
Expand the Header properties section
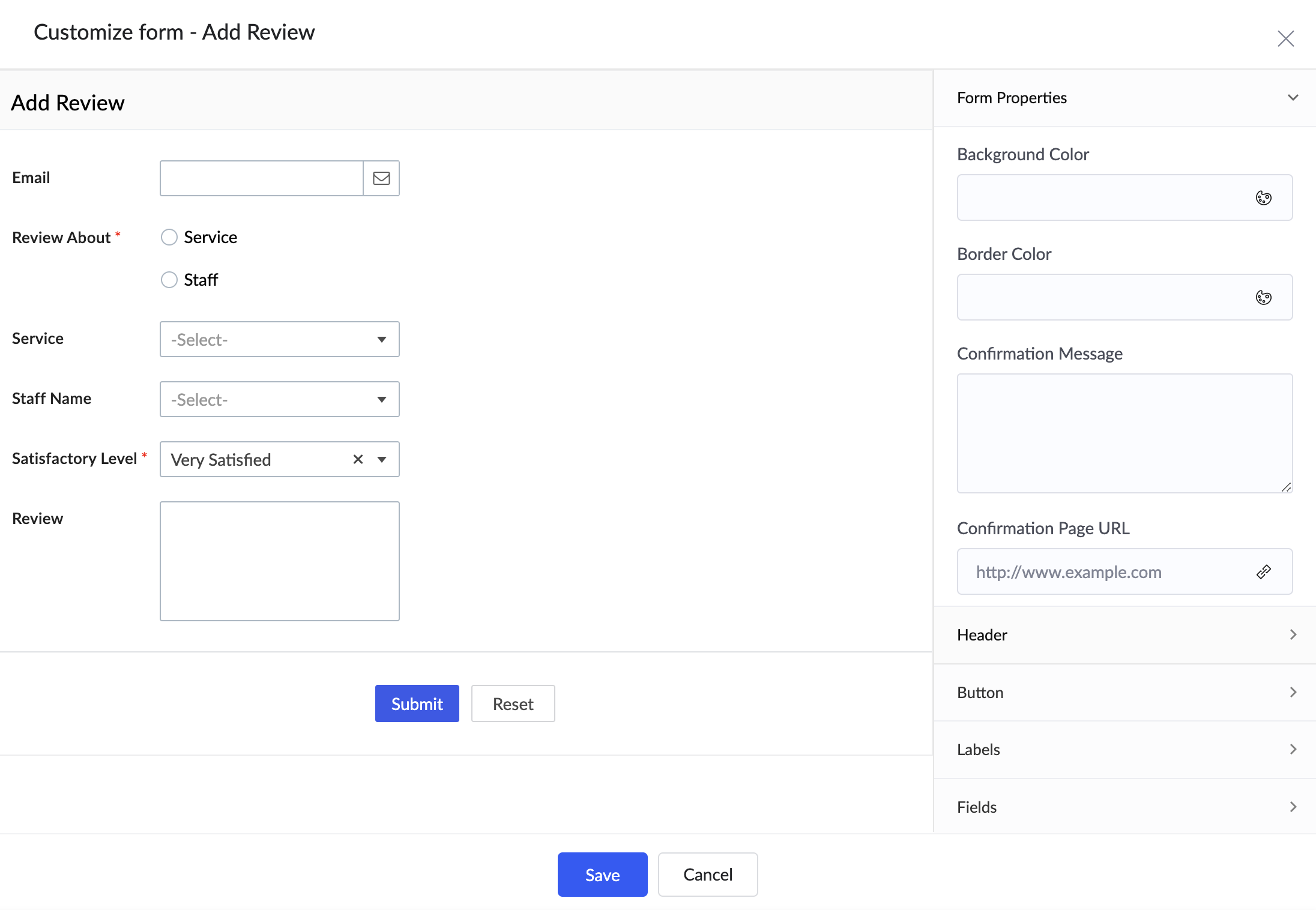pyautogui.click(x=1124, y=635)
